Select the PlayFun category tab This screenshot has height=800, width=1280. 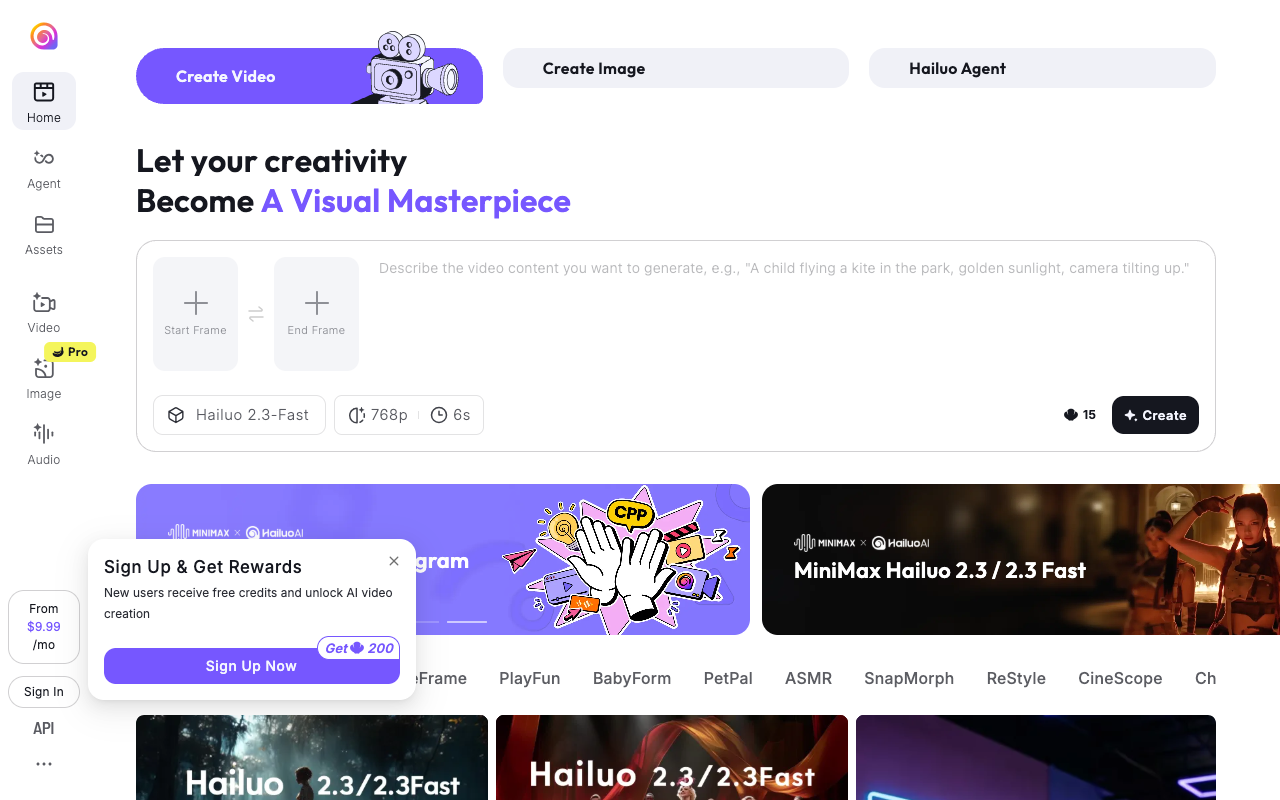click(530, 678)
